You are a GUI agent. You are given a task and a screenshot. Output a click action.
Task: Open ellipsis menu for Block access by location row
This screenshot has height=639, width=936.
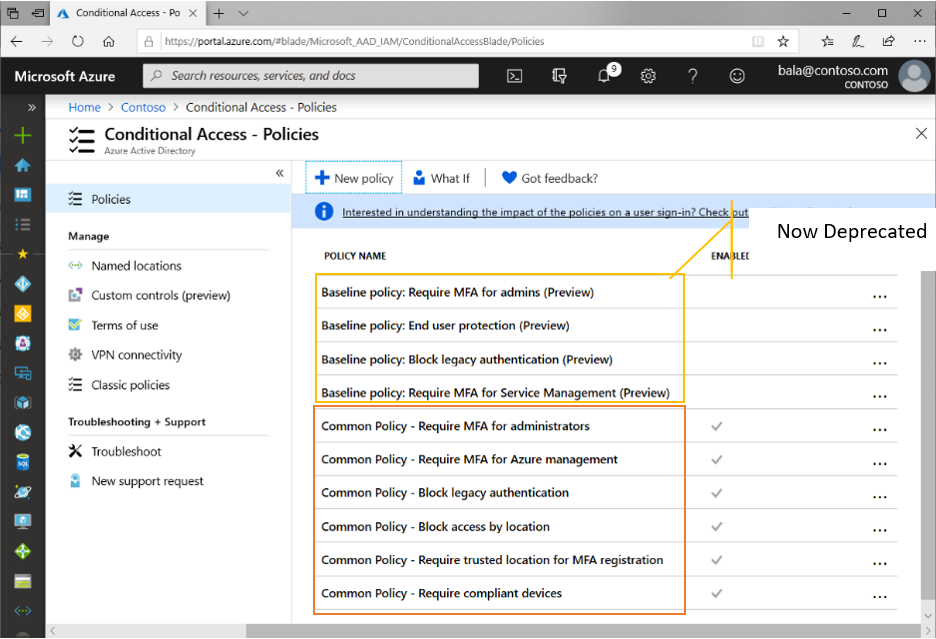[880, 530]
